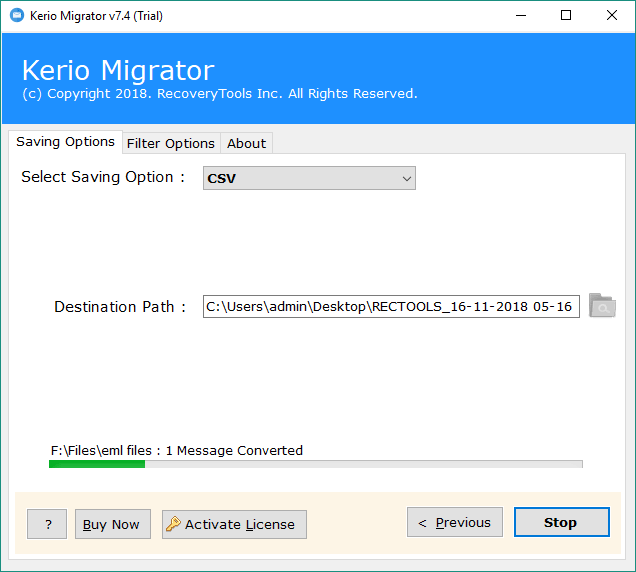The width and height of the screenshot is (636, 572).
Task: Open the Filter Options tab
Action: click(171, 144)
